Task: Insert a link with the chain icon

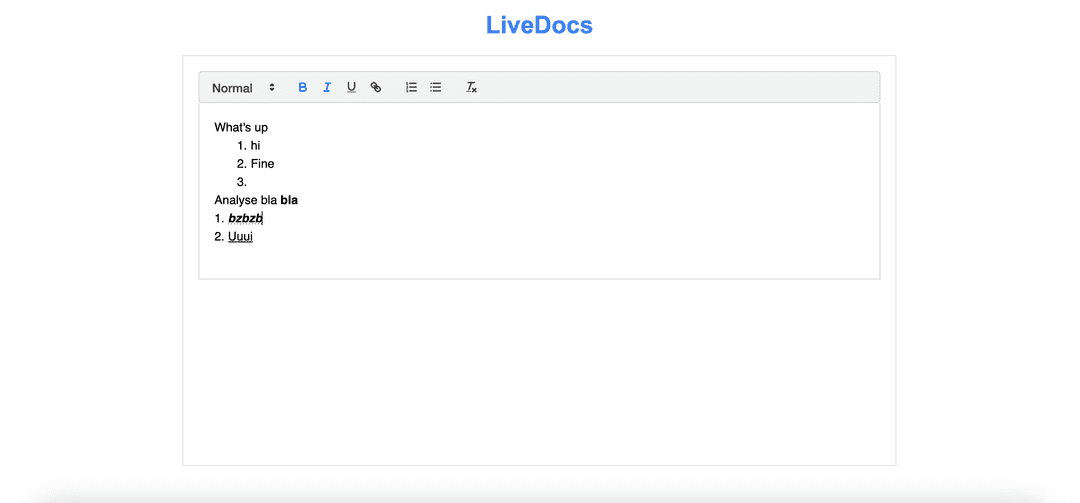Action: (375, 88)
